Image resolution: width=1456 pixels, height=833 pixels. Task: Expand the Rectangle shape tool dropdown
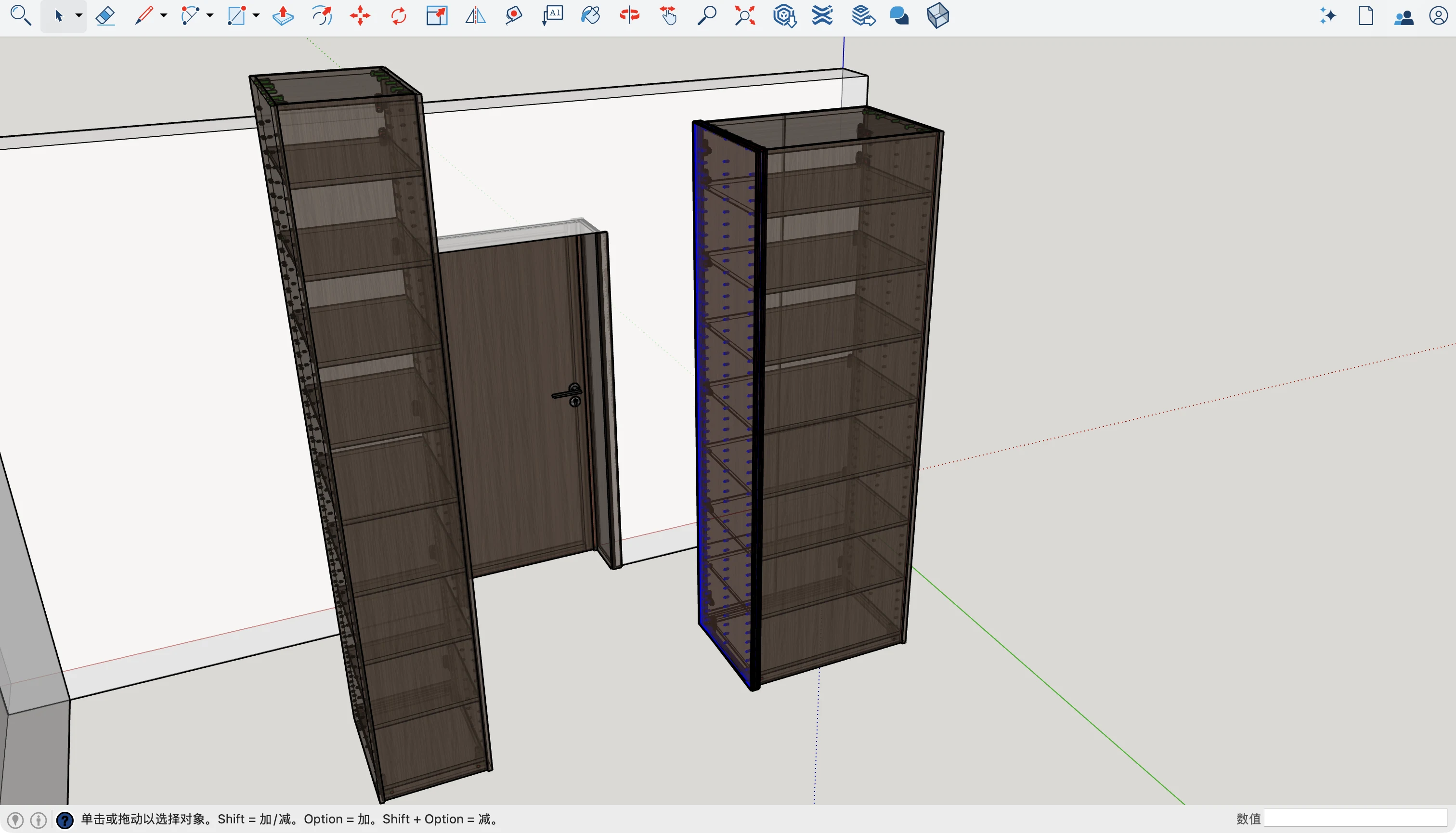256,16
